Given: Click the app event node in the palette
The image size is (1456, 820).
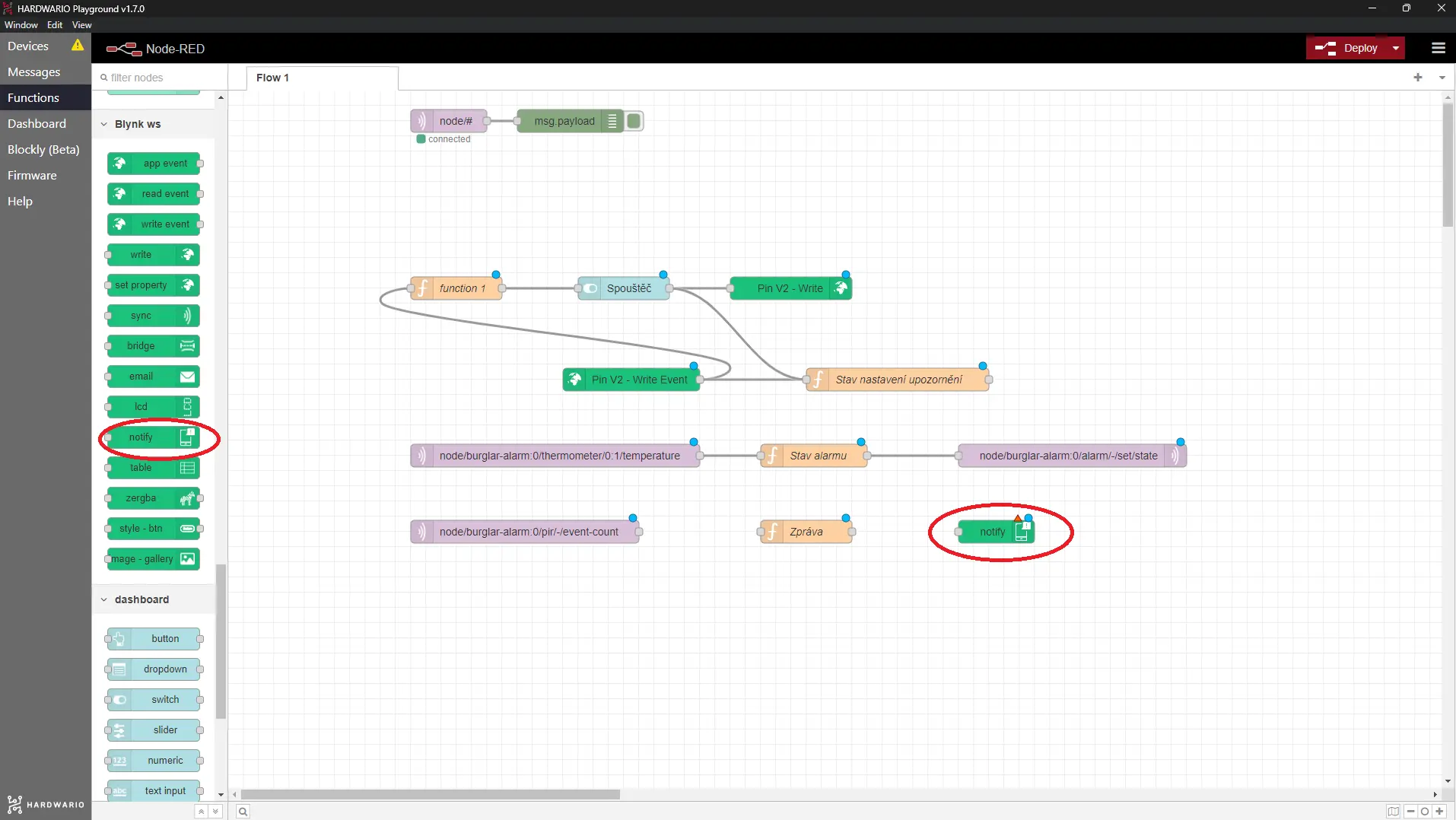Looking at the screenshot, I should point(154,164).
